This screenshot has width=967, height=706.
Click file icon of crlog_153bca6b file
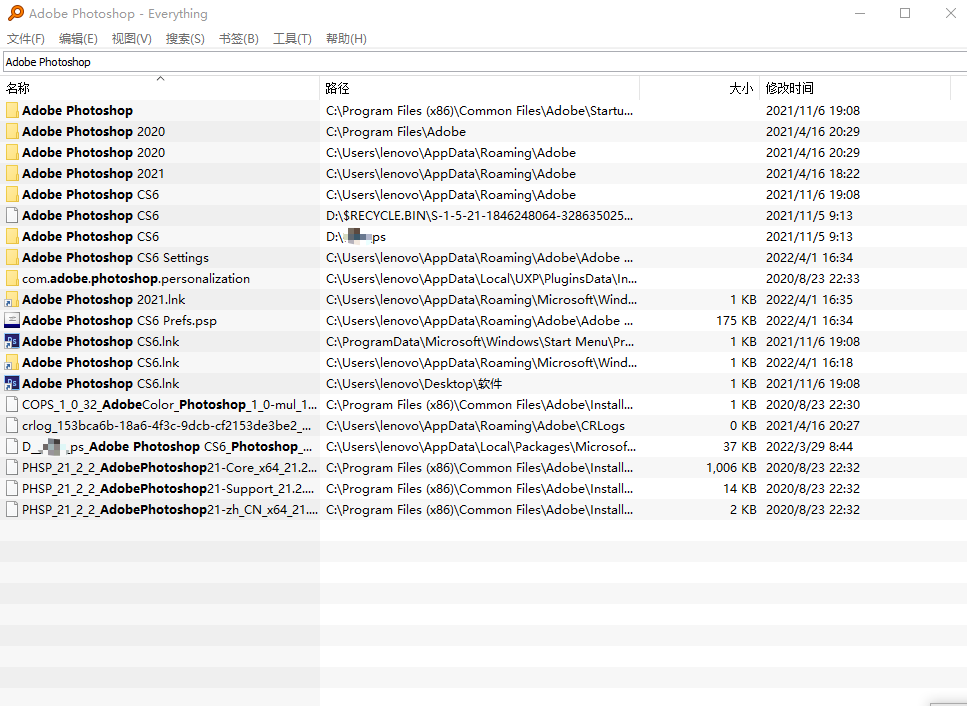click(x=12, y=425)
